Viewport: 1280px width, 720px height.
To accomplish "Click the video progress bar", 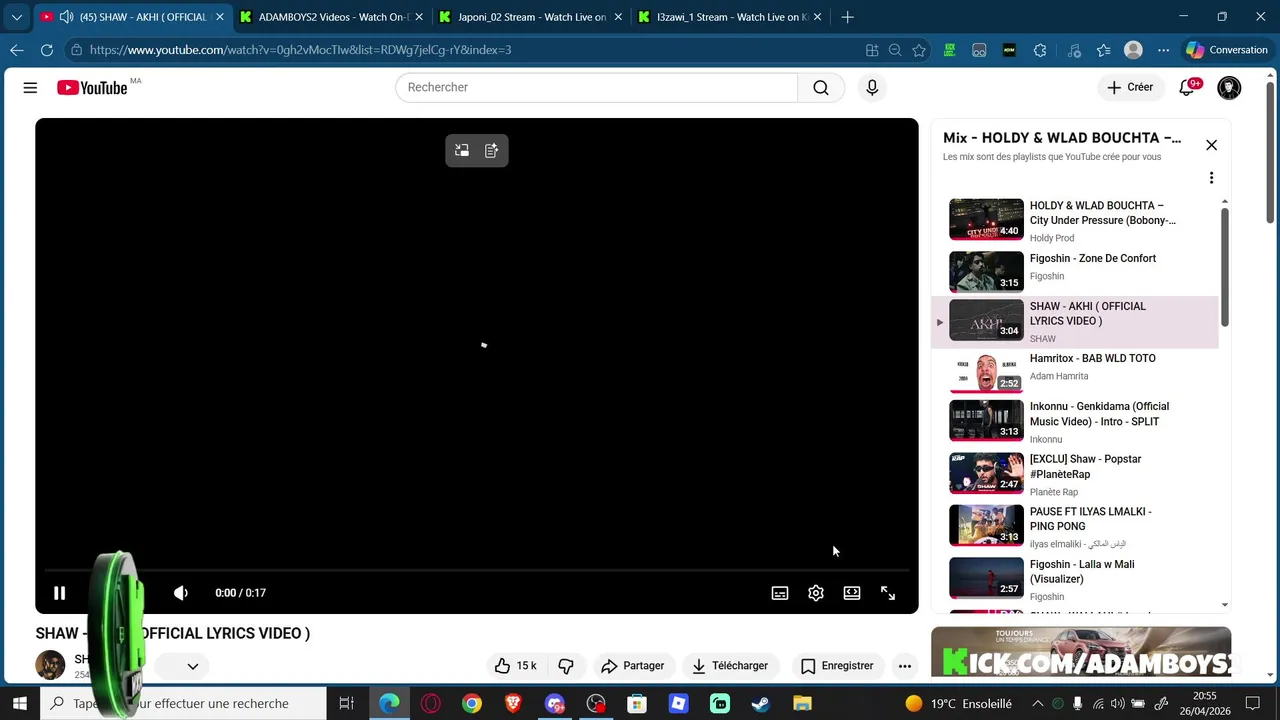I will click(x=477, y=571).
